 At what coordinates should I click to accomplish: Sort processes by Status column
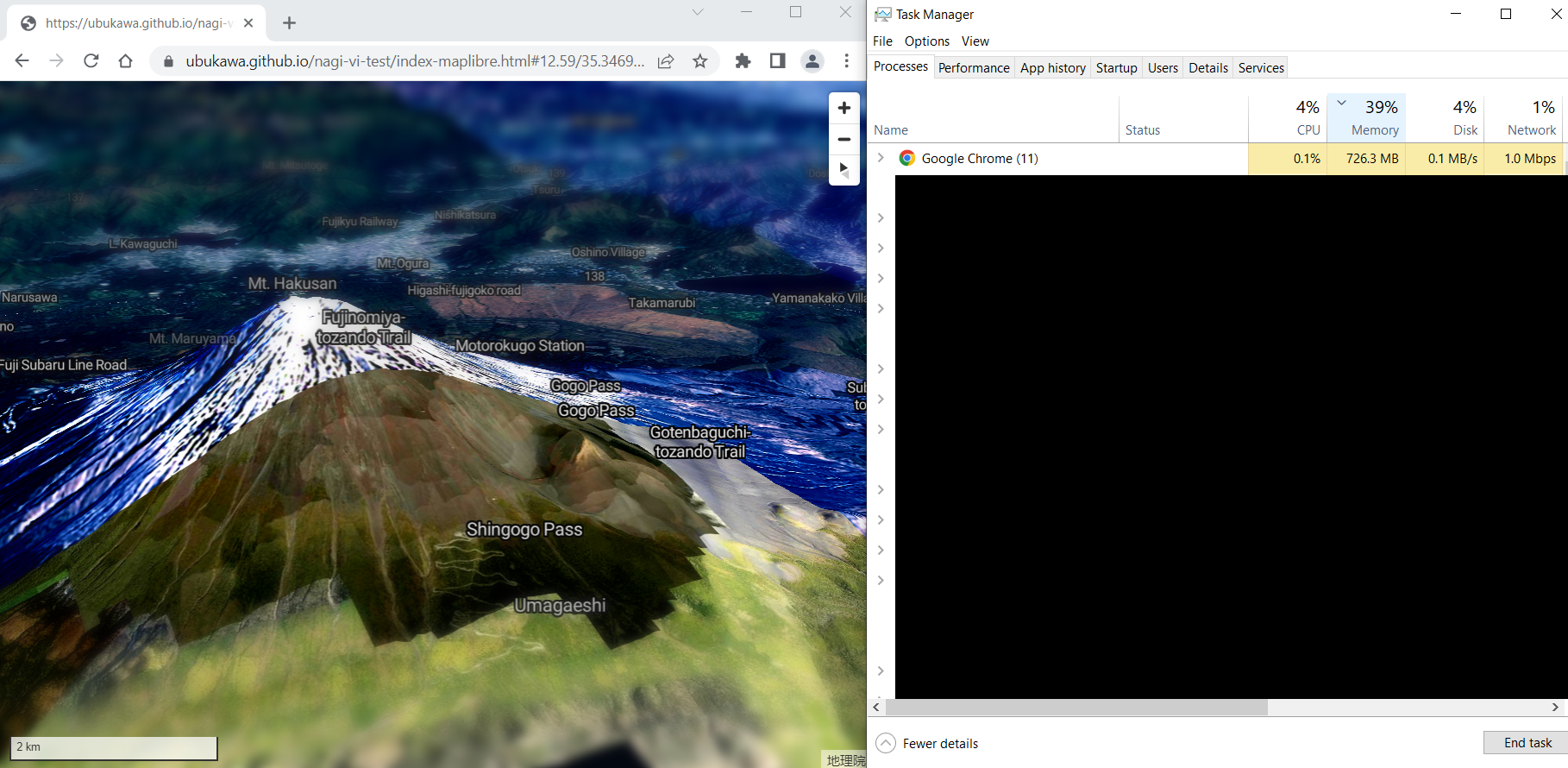click(1183, 118)
